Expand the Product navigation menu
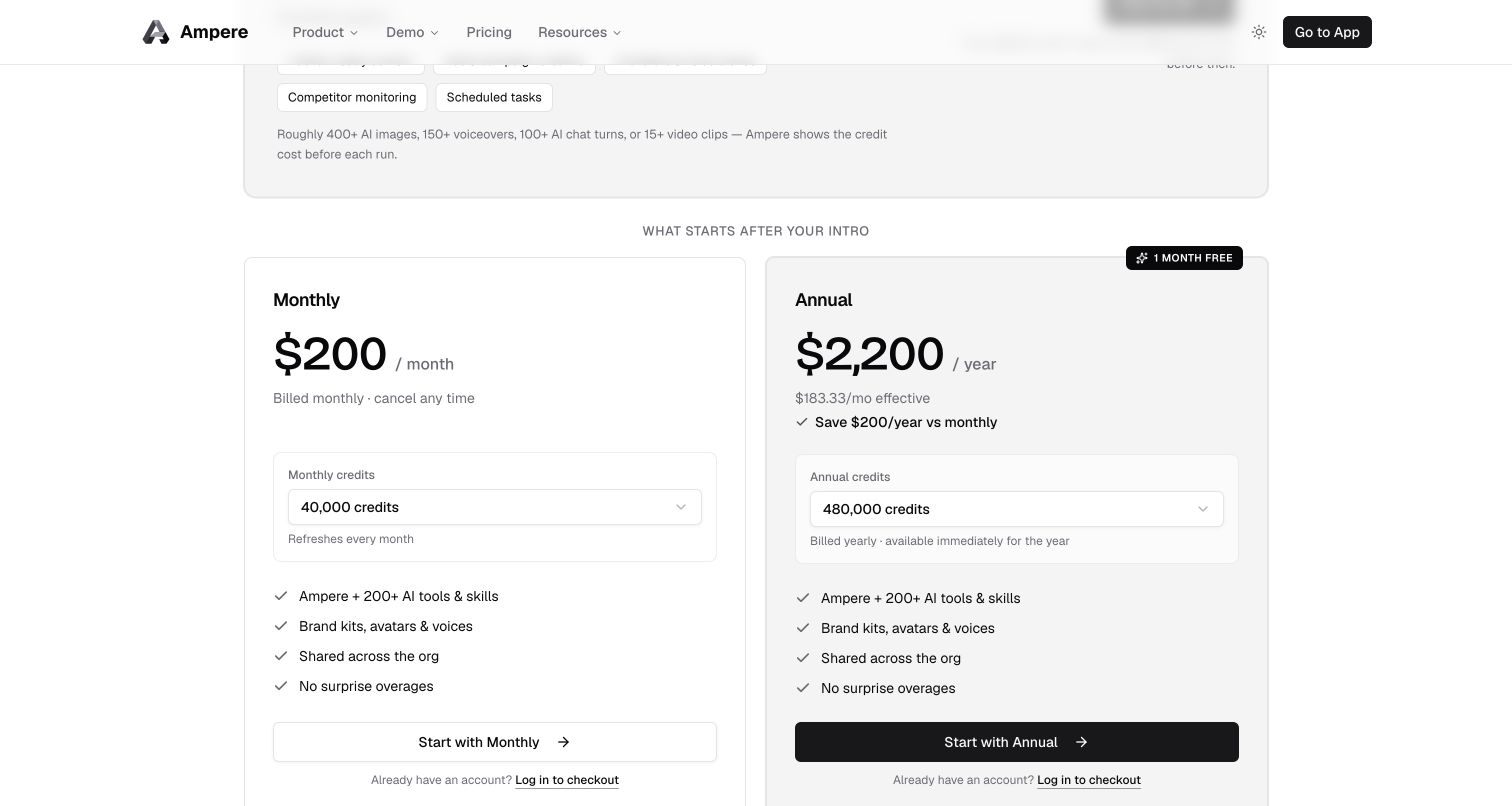This screenshot has width=1512, height=806. (325, 32)
